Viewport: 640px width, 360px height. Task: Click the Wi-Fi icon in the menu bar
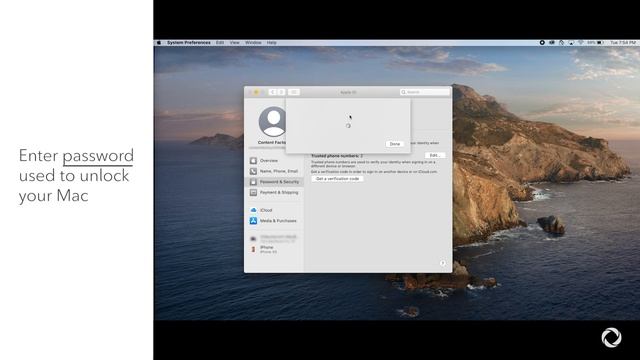click(581, 42)
